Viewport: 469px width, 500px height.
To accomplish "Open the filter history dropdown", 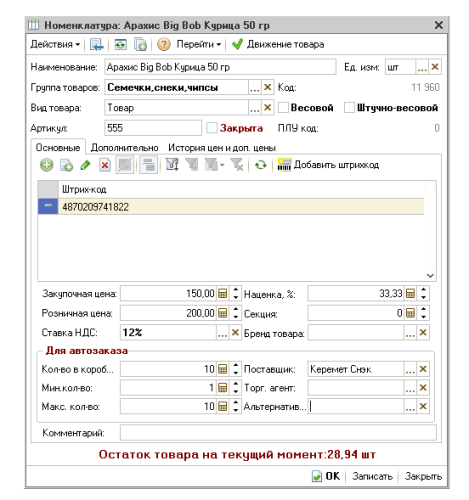I will [x=214, y=165].
